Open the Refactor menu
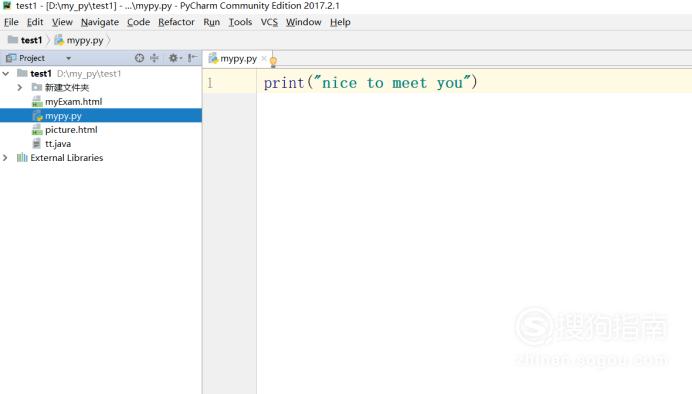The height and width of the screenshot is (394, 692). click(x=176, y=22)
